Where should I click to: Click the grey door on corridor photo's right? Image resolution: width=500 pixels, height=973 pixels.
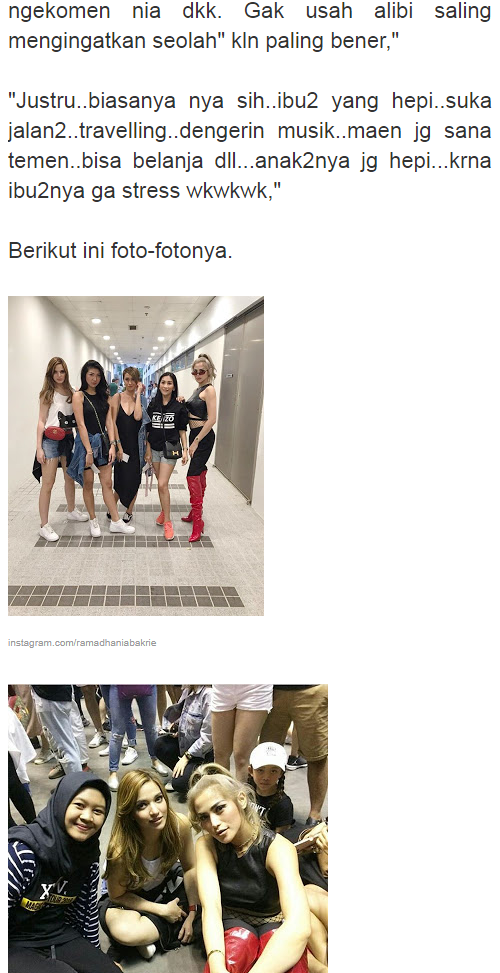point(239,402)
